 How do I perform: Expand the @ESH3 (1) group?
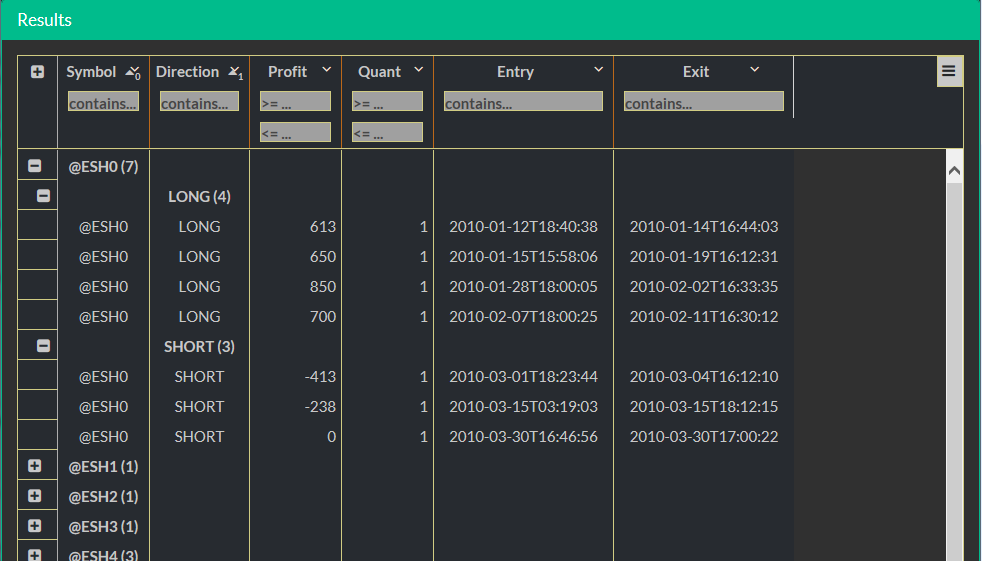[x=34, y=527]
